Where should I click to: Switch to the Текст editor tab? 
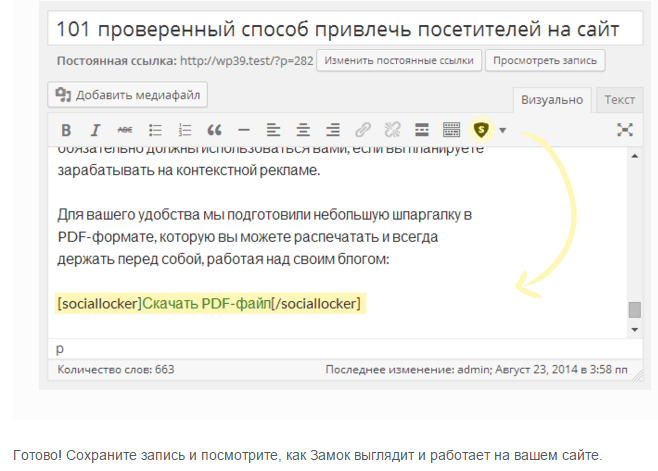point(619,100)
